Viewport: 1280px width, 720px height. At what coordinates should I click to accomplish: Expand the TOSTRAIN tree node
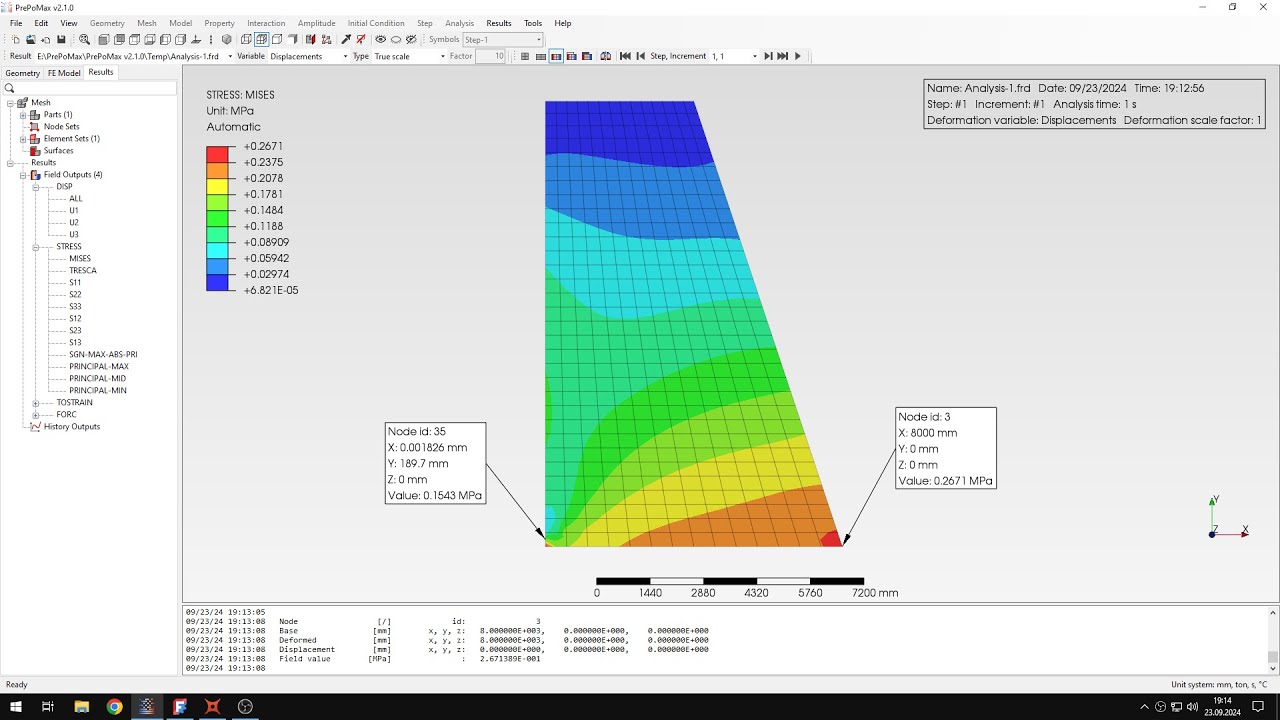click(x=35, y=402)
